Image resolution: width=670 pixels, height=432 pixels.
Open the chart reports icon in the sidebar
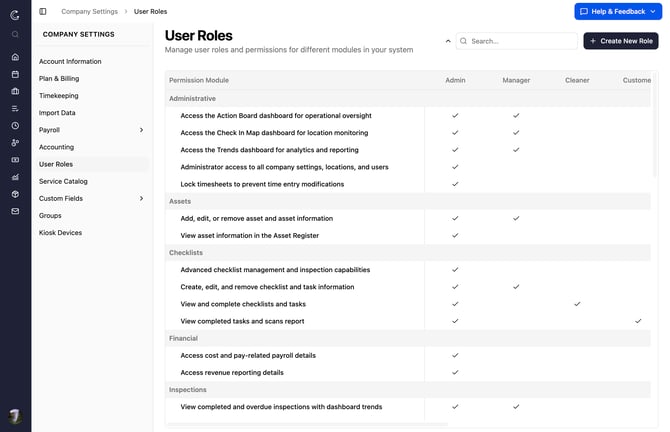click(15, 177)
